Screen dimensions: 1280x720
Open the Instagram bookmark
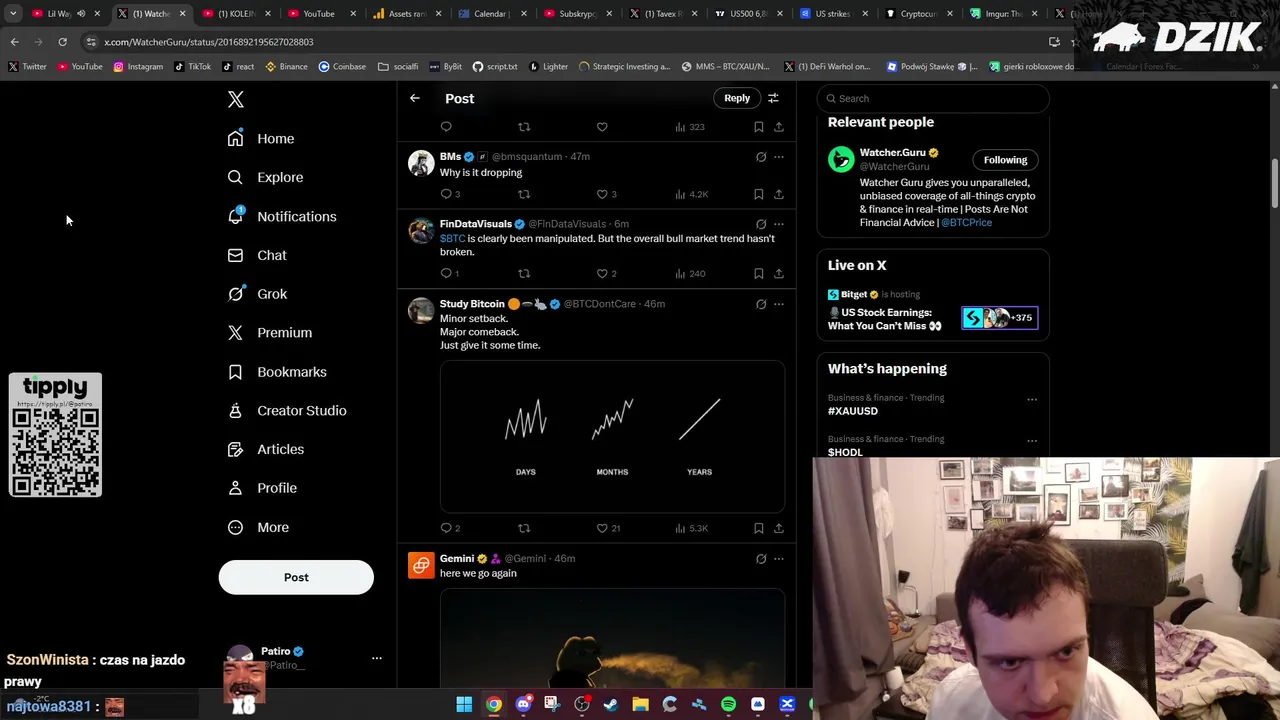138,67
